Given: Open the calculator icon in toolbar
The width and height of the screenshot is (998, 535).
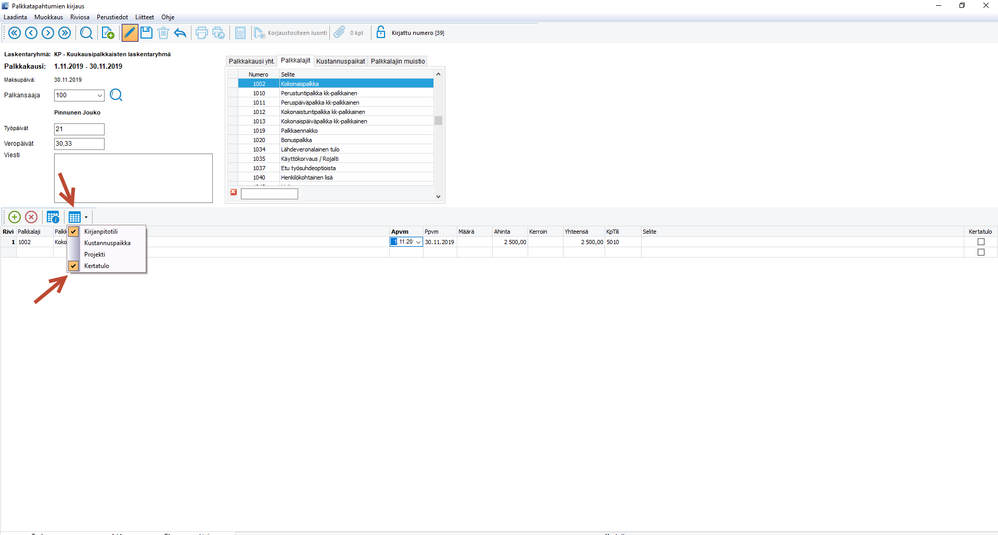Looking at the screenshot, I should pos(240,33).
